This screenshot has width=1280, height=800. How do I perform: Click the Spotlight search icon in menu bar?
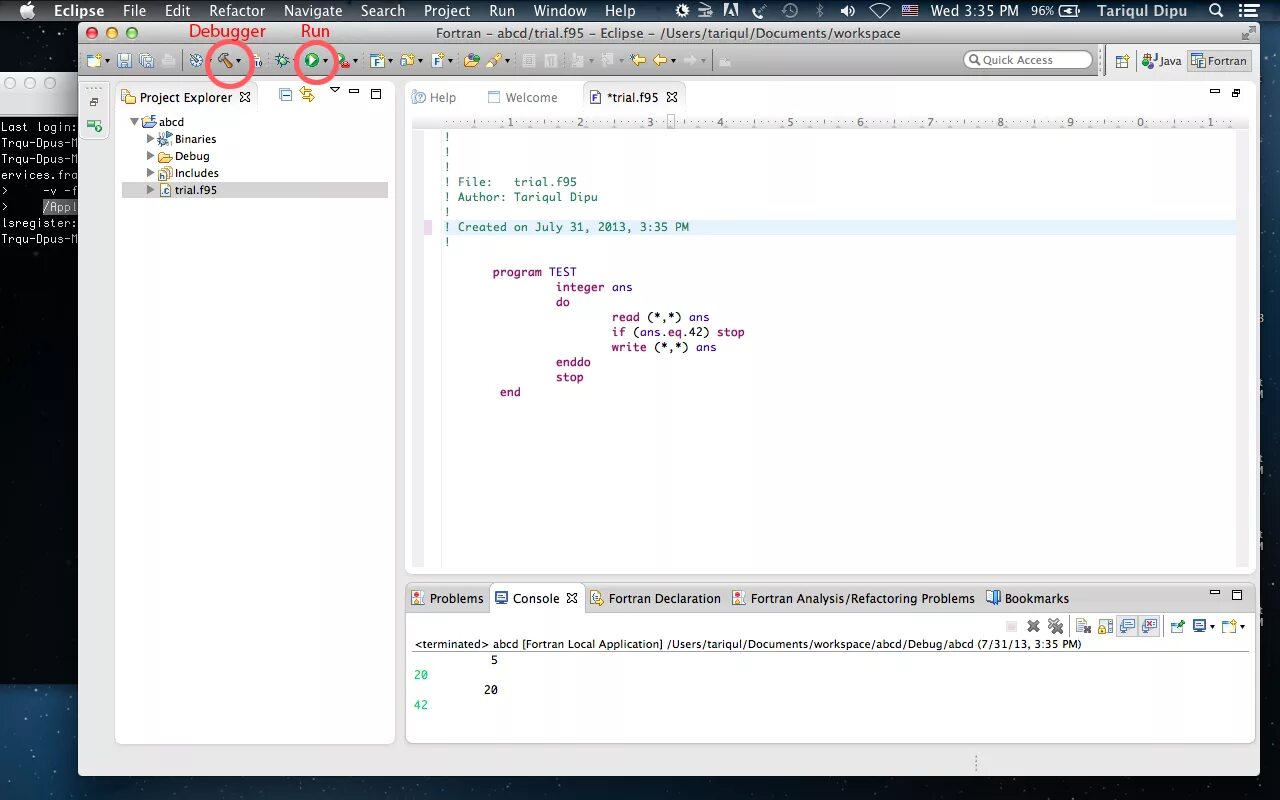pyautogui.click(x=1216, y=11)
